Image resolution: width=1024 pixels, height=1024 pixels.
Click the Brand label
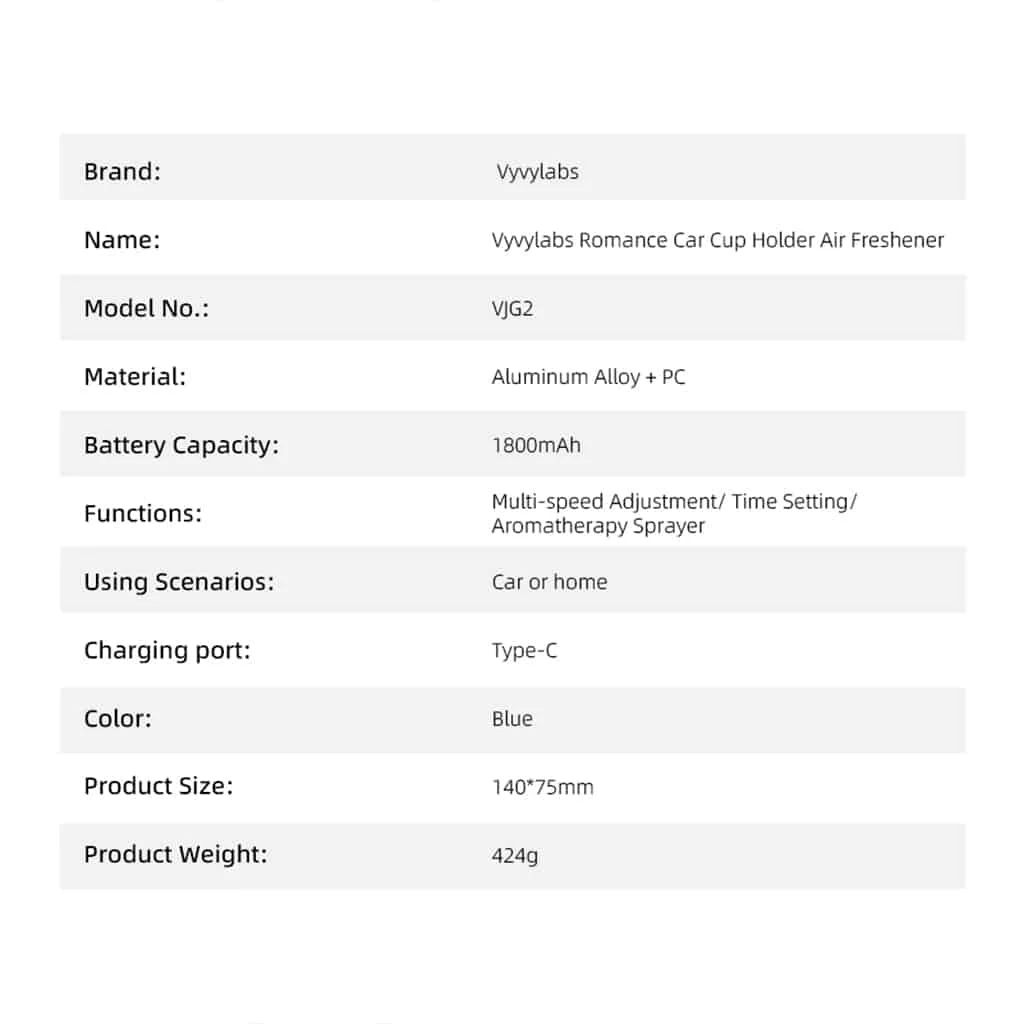click(122, 172)
